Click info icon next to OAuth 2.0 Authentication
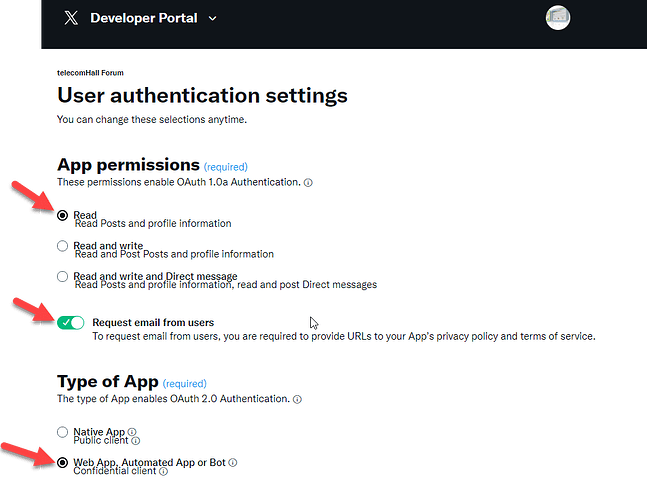This screenshot has width=647, height=500. (297, 399)
